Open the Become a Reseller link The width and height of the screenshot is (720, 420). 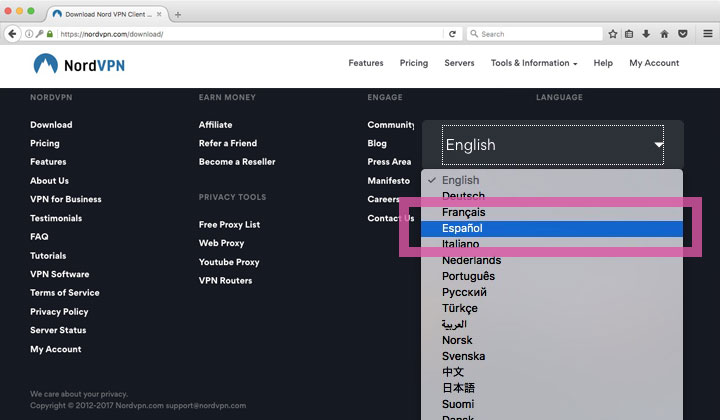click(237, 162)
